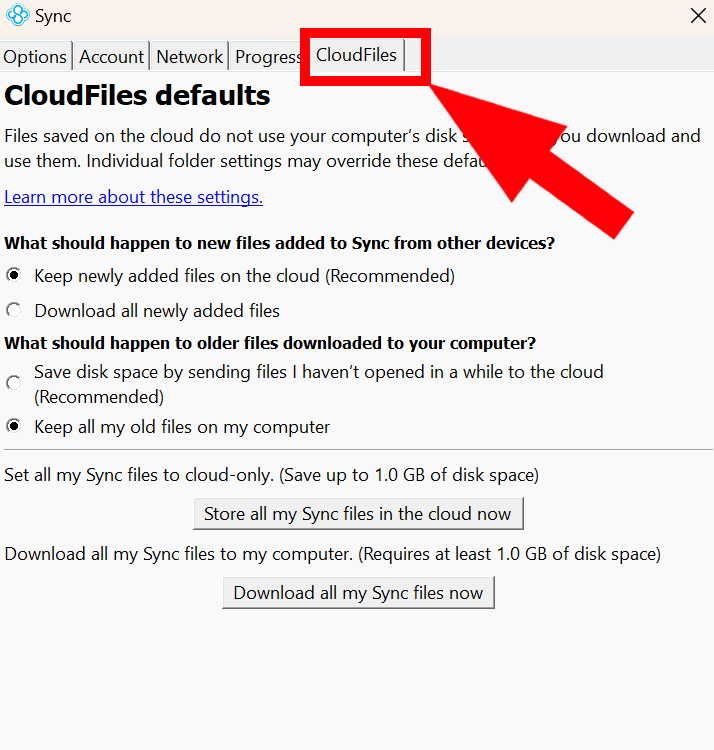Enable Save disk space by sending files to cloud
This screenshot has height=750, width=714.
point(14,383)
